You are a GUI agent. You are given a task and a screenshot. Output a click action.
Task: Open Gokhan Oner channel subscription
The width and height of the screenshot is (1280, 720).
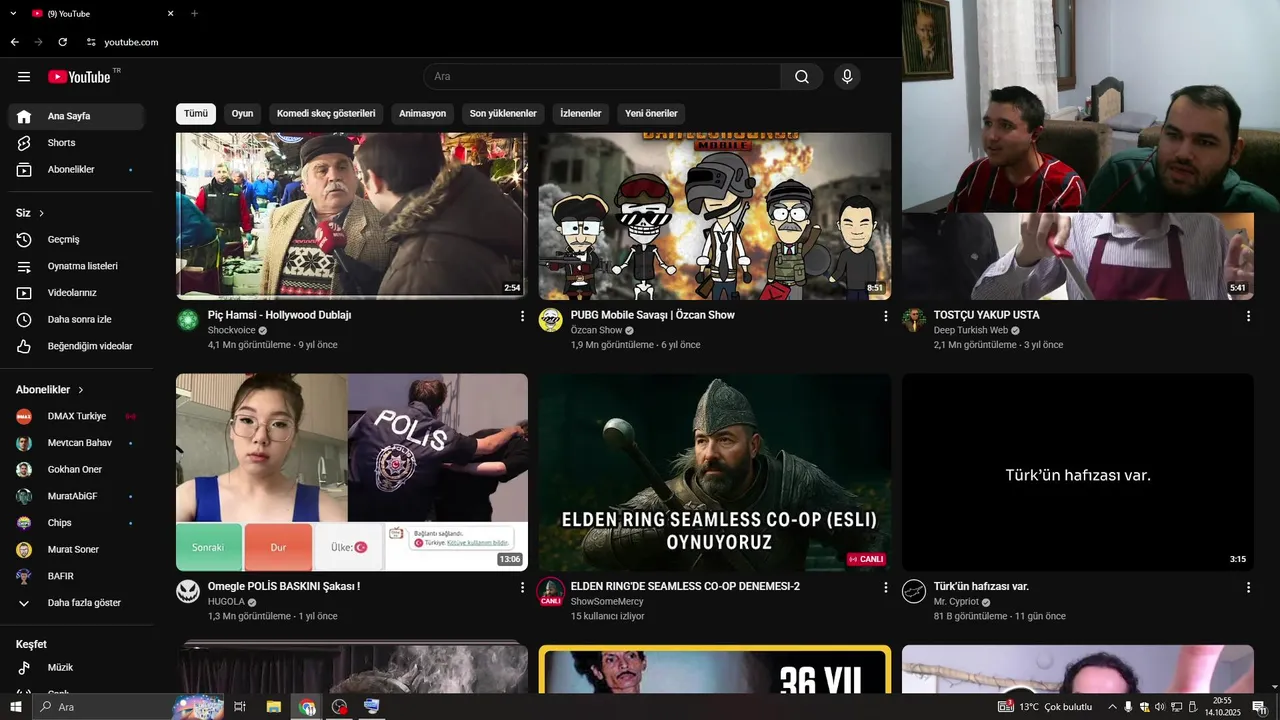76,469
